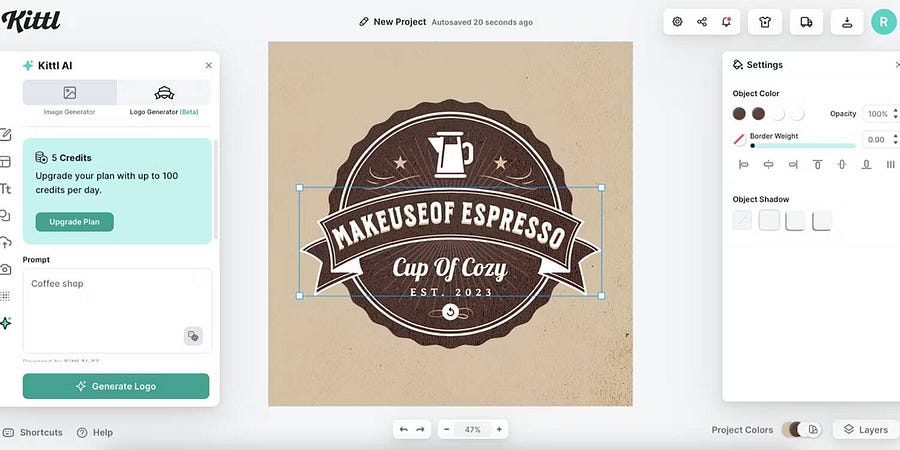This screenshot has width=900, height=450.
Task: Choose the last Object Shadow preset
Action: pos(821,220)
